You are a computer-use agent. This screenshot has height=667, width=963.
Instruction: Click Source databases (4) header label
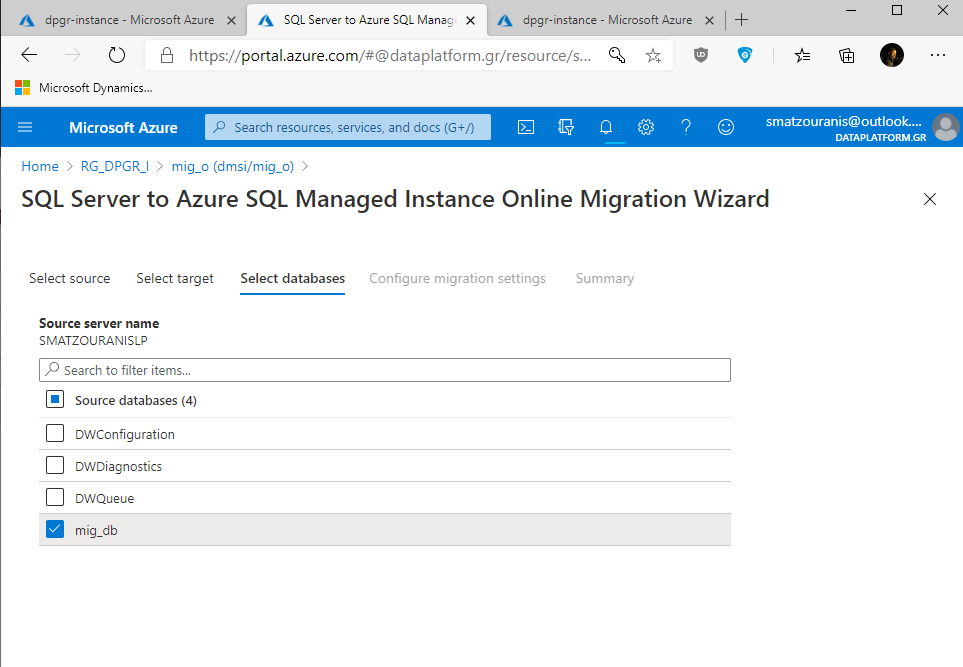[136, 400]
